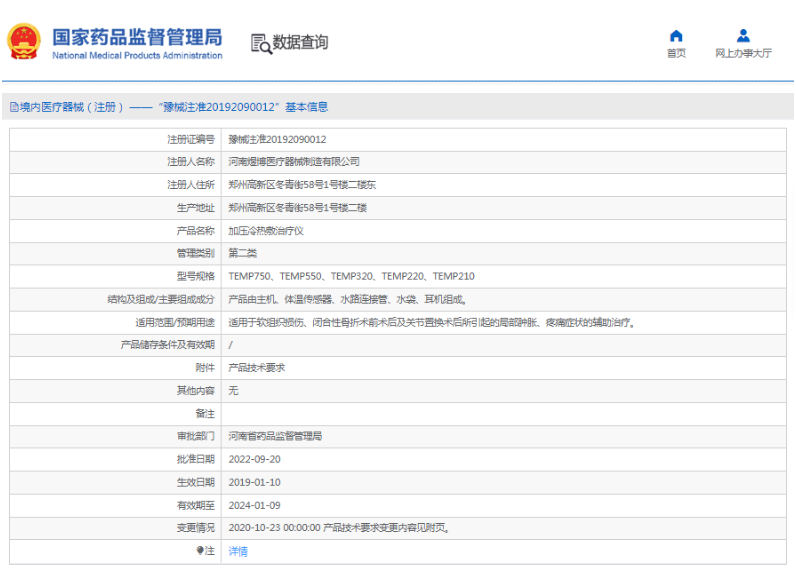Select the 无 value in 其他内容 row
Screen dimensions: 796x571
tap(234, 391)
